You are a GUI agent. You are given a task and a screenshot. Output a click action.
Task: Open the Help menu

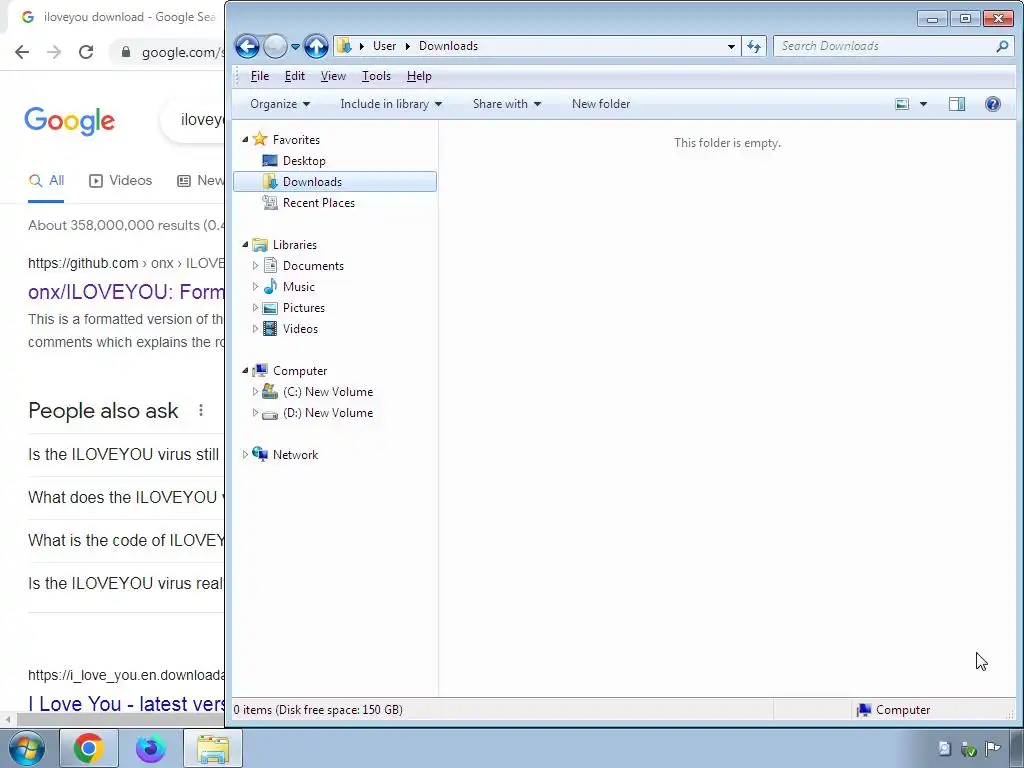419,76
